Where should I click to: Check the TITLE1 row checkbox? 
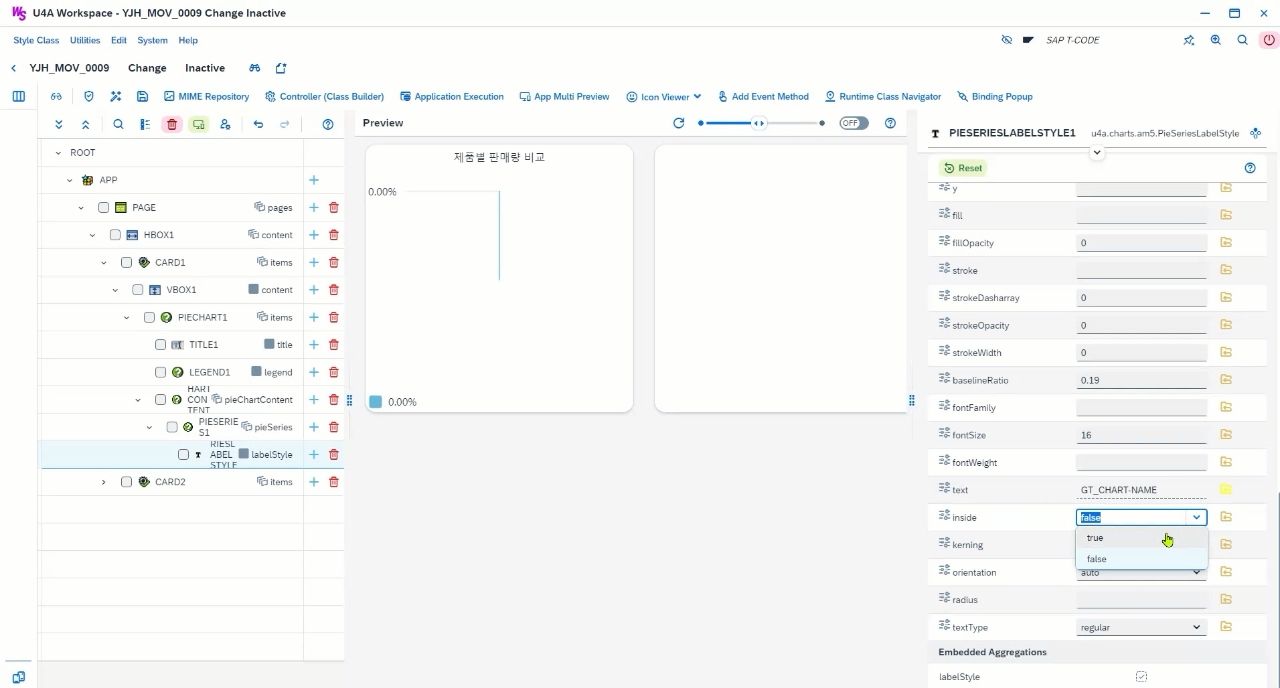[160, 344]
